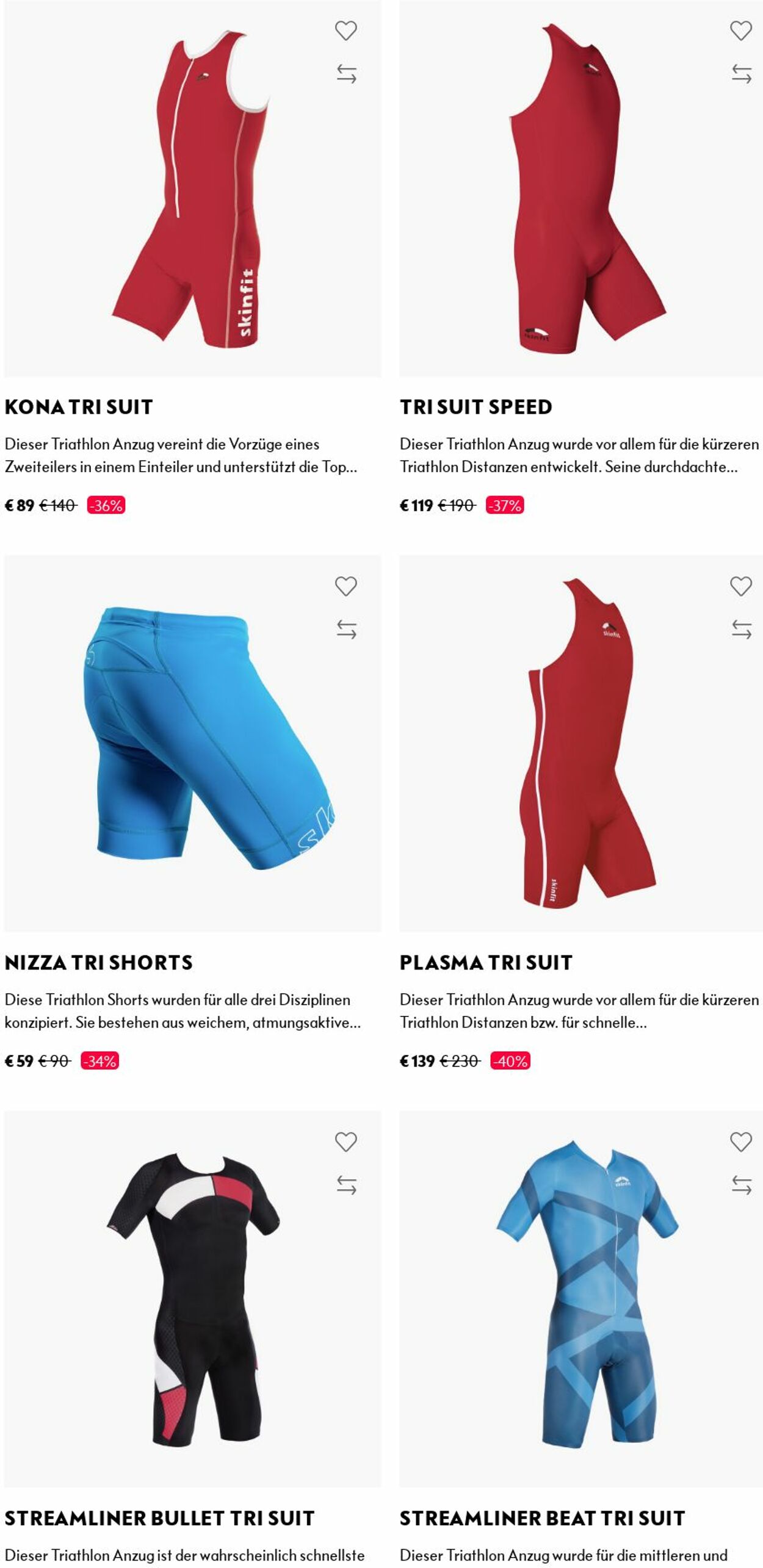
Task: View the blue Nizza shorts product image
Action: (x=192, y=743)
